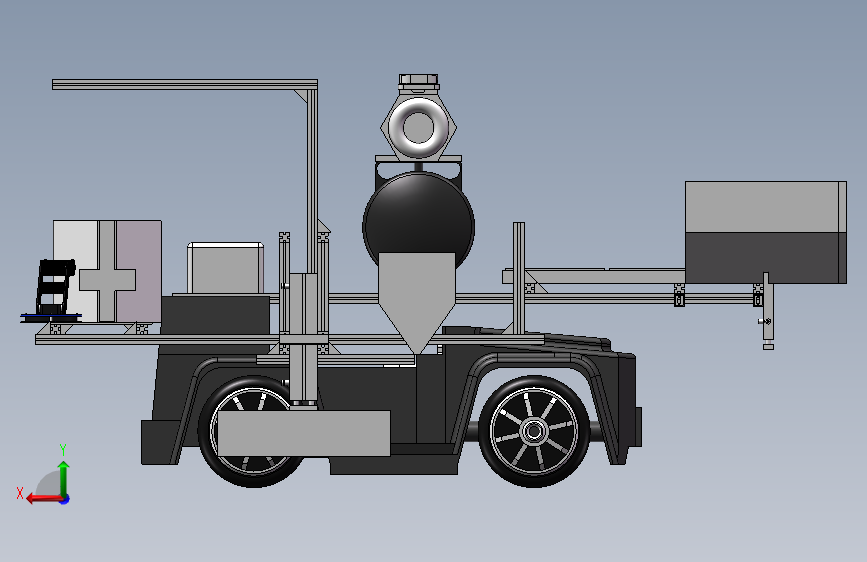Click the red X axis arrow of the triad
867x562 pixels.
[x=44, y=499]
